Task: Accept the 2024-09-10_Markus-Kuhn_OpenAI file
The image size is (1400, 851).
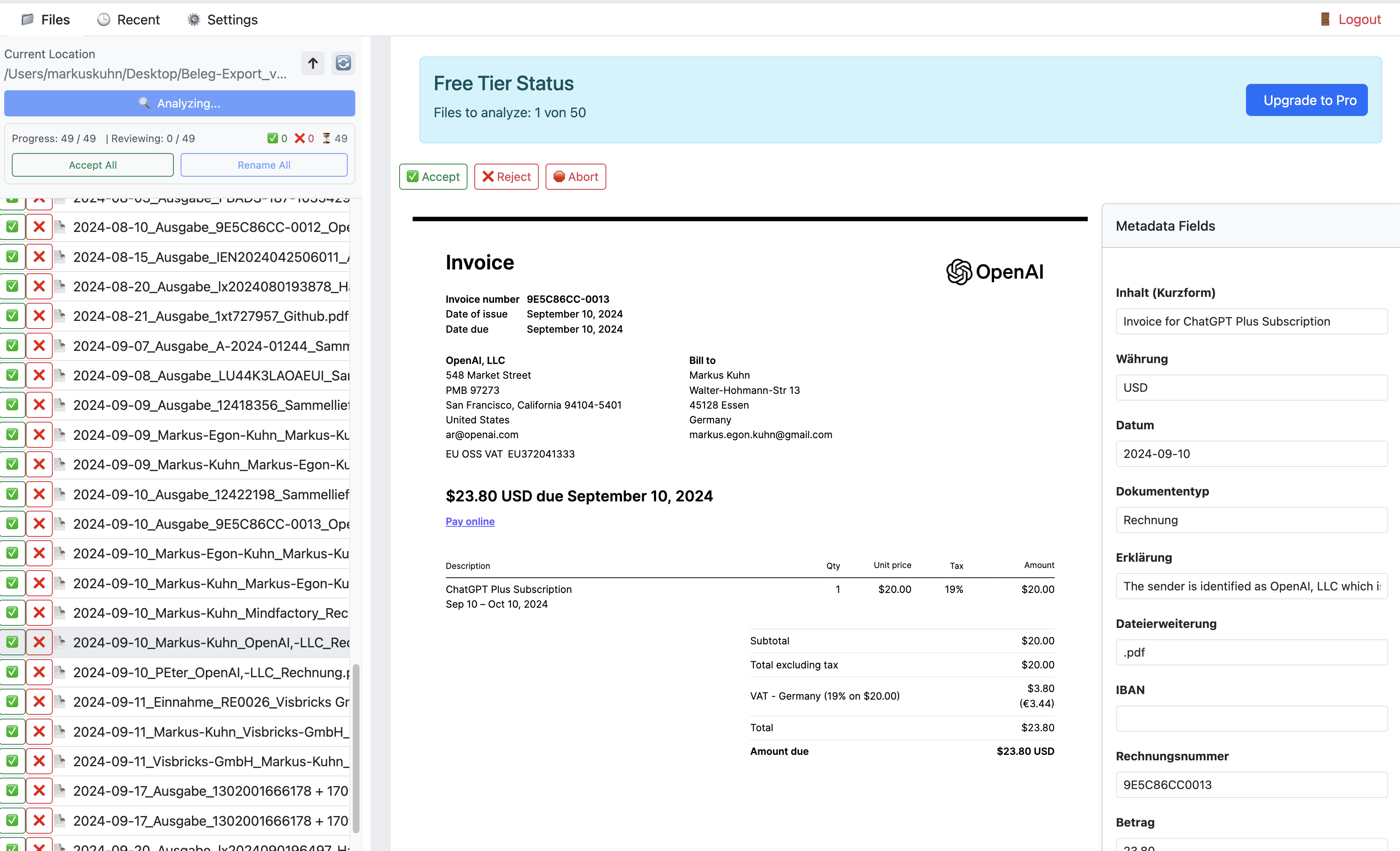Action: coord(12,642)
